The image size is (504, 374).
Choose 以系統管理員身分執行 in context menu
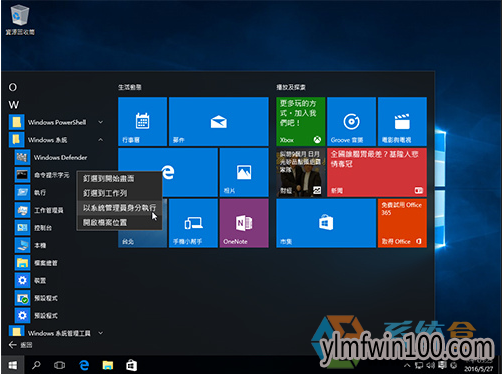point(119,208)
